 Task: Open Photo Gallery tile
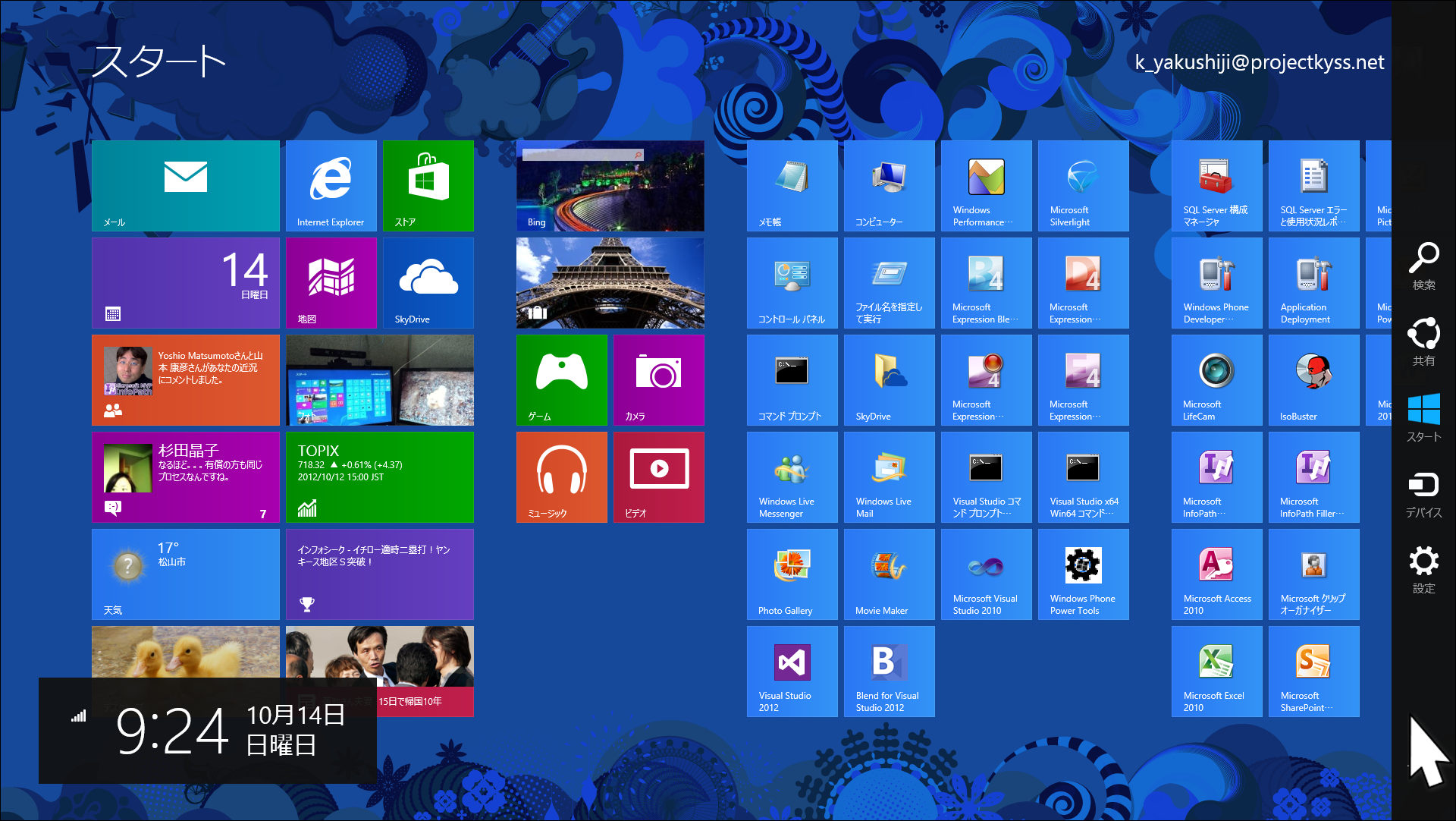(792, 574)
